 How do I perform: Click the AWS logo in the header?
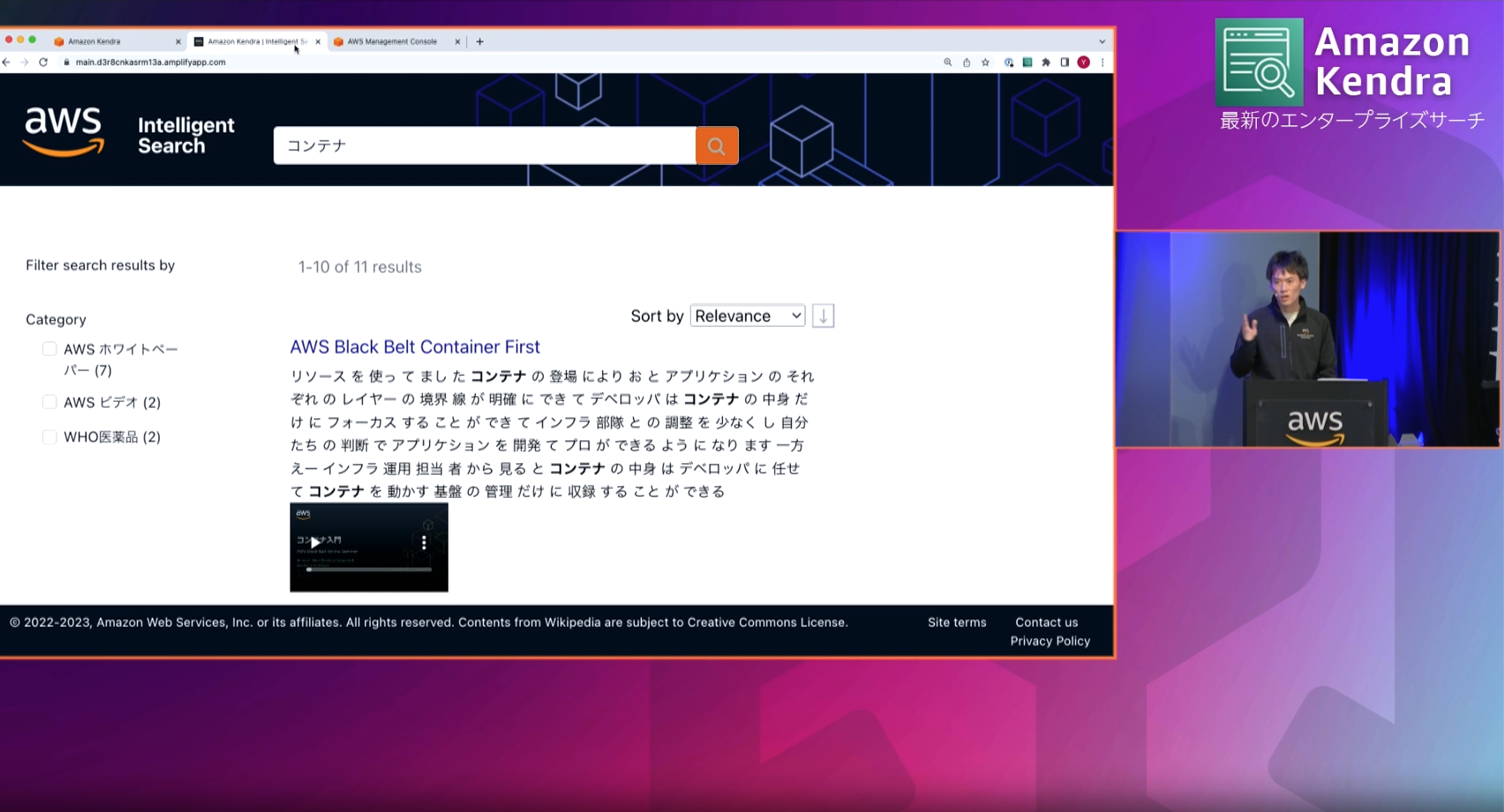point(64,132)
